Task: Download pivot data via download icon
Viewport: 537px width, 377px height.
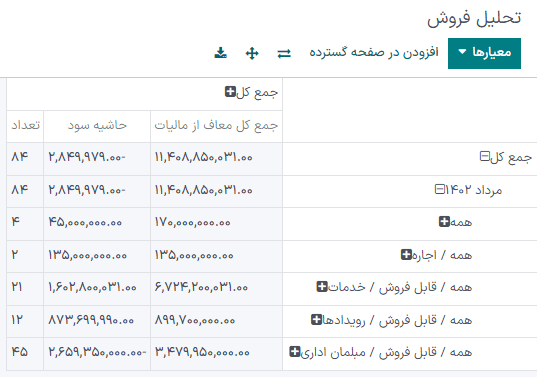Action: coord(221,53)
